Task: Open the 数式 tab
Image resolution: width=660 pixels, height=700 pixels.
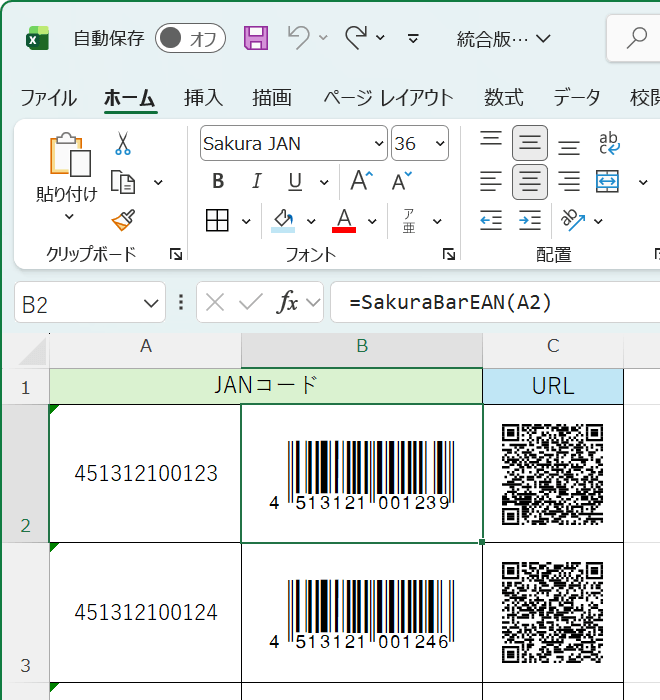Action: pos(504,98)
